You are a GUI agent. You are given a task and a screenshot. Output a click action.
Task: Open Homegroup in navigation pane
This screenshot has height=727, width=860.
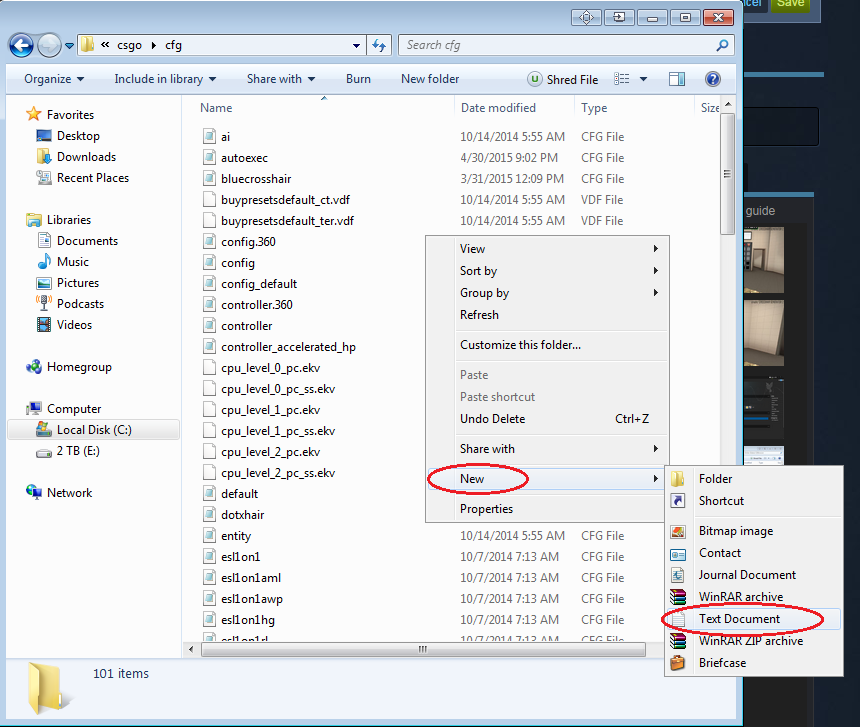click(69, 367)
